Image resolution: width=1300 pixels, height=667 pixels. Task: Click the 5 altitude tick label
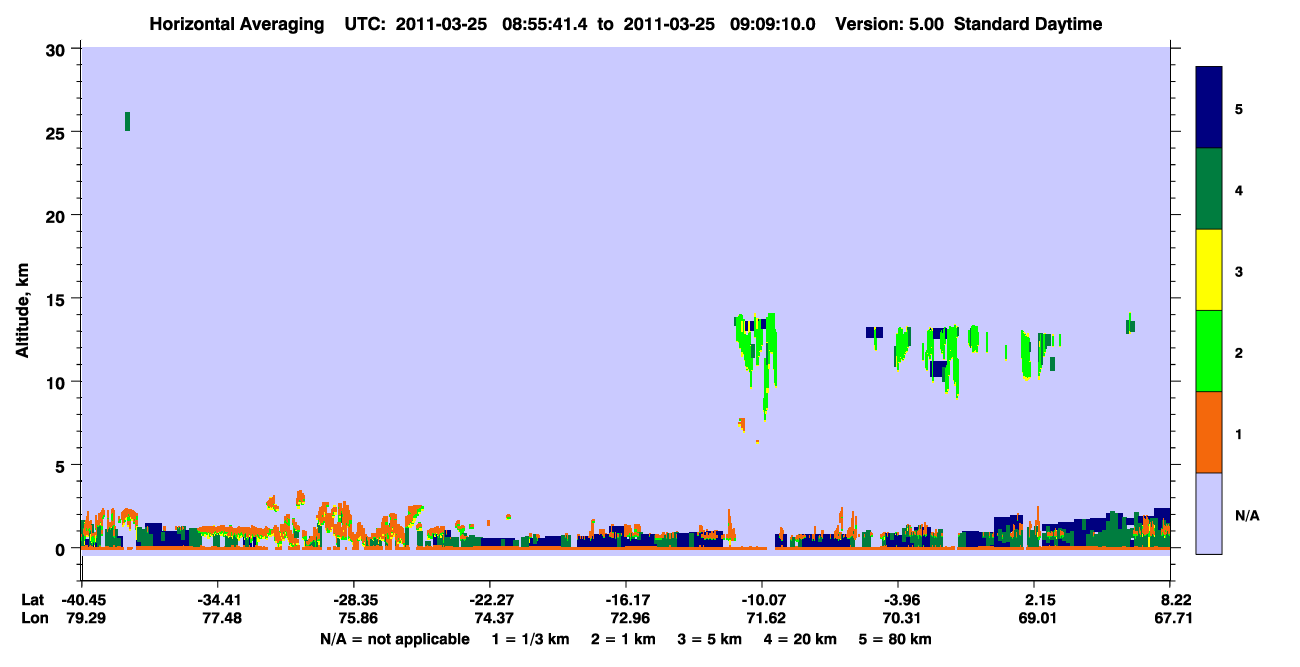[x=62, y=465]
